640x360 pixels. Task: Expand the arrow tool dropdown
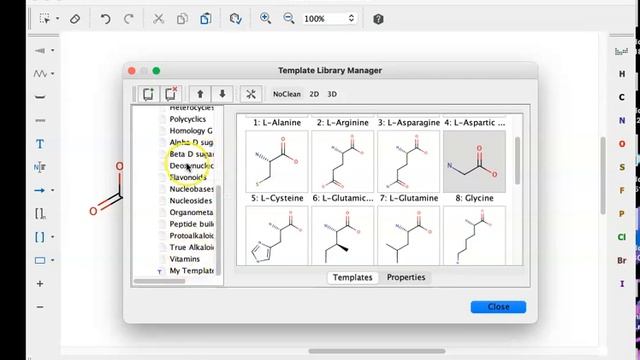(x=53, y=190)
